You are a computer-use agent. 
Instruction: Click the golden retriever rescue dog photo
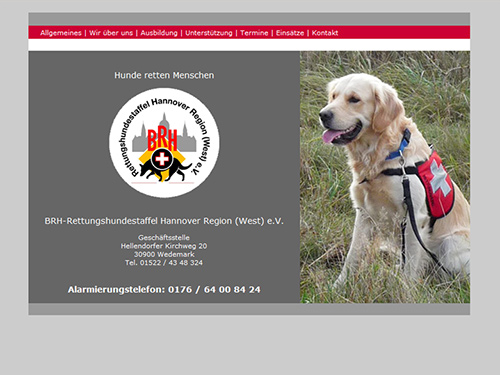(385, 177)
